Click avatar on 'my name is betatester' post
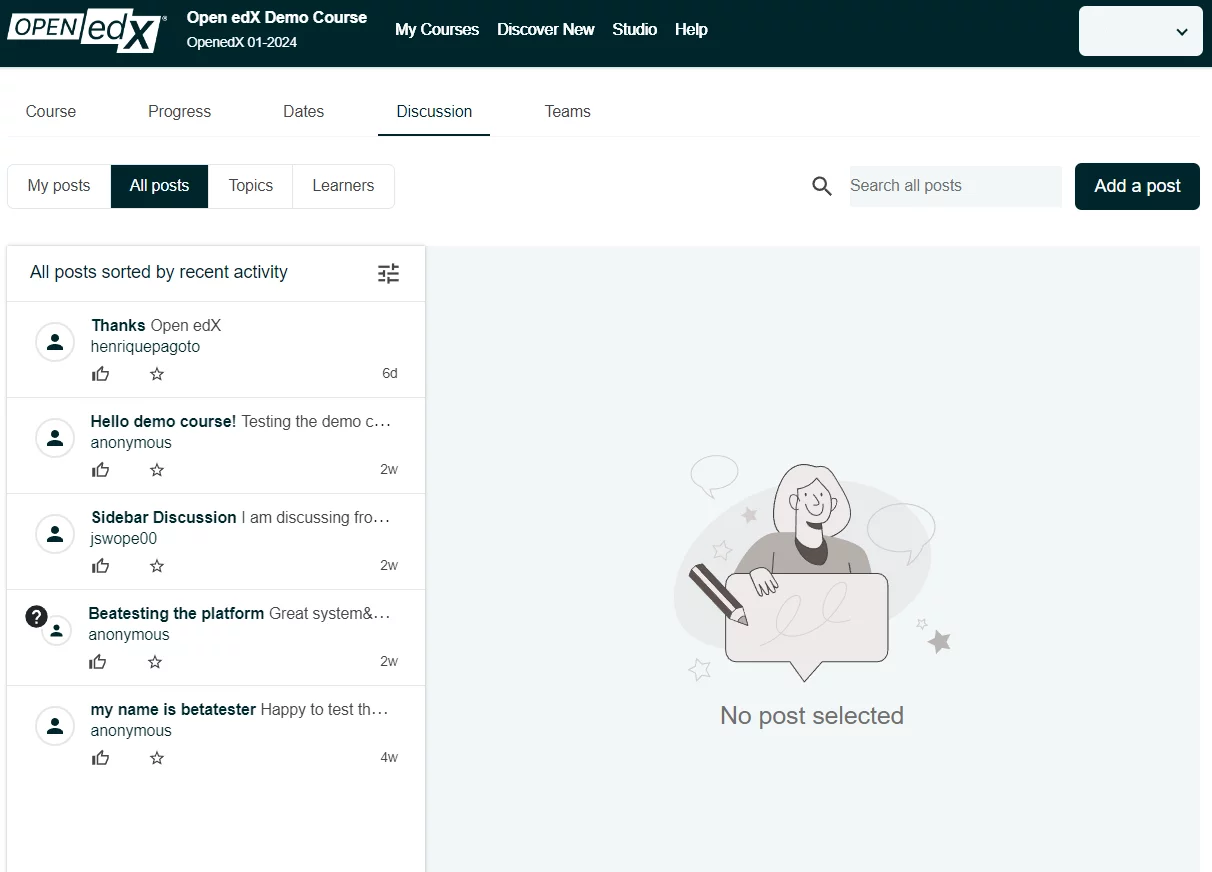 pos(55,726)
